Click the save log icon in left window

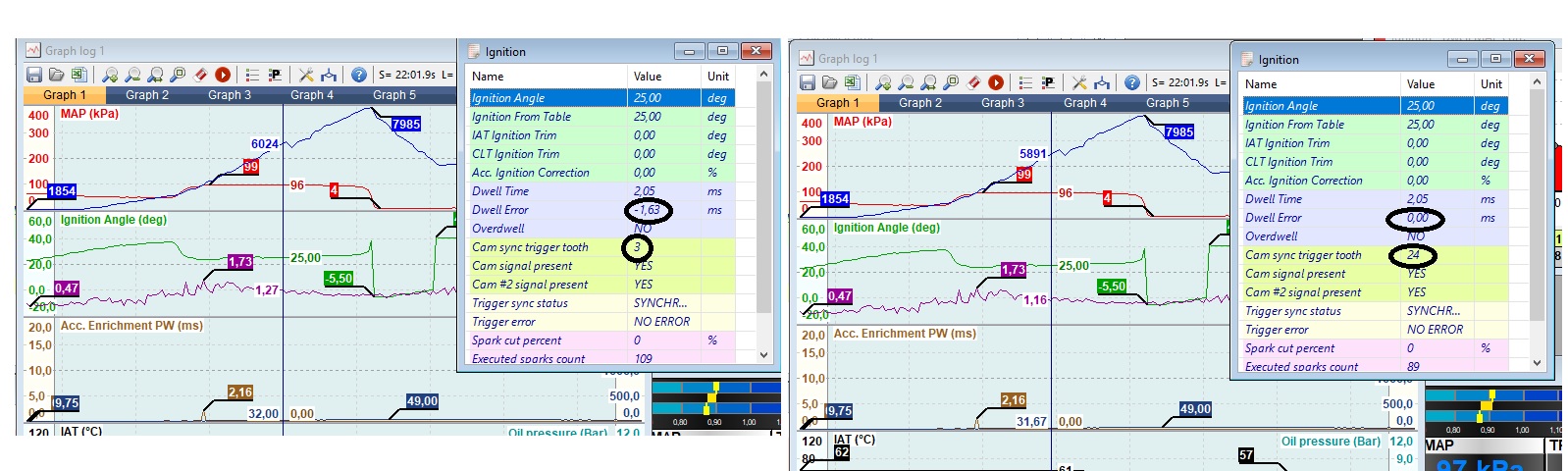click(x=34, y=75)
